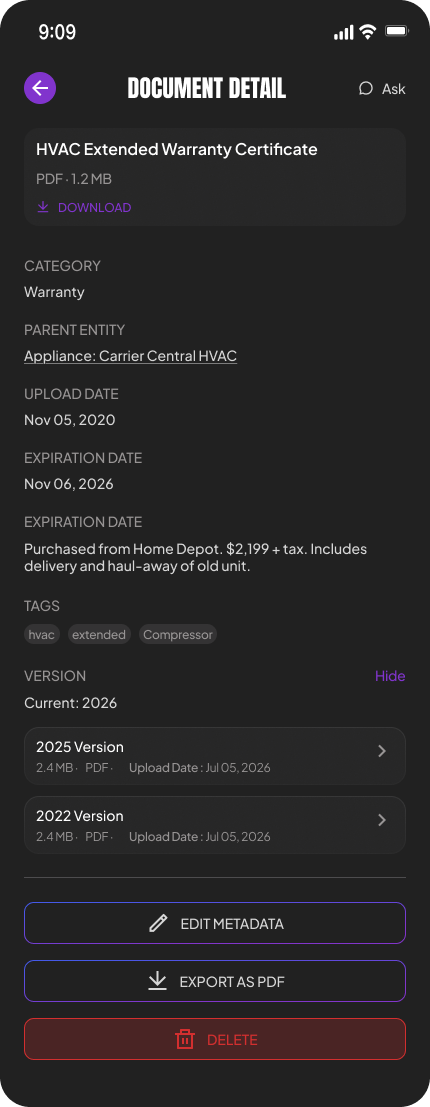The width and height of the screenshot is (430, 1107).
Task: Select the hvac tag chip
Action: pyautogui.click(x=41, y=635)
